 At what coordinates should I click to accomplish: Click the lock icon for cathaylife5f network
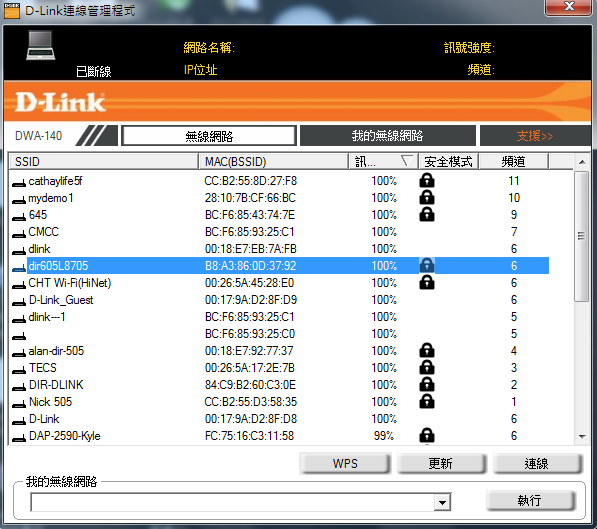(x=427, y=181)
